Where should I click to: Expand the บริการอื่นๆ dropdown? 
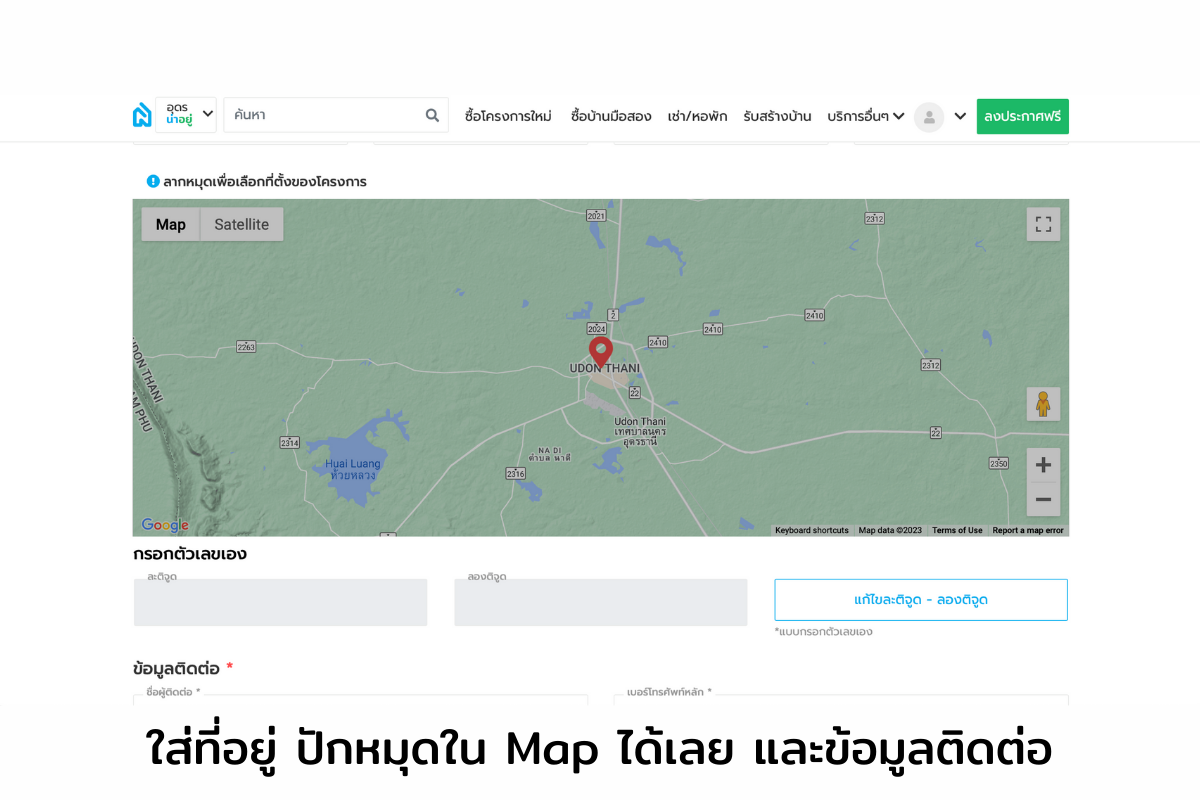coord(866,116)
